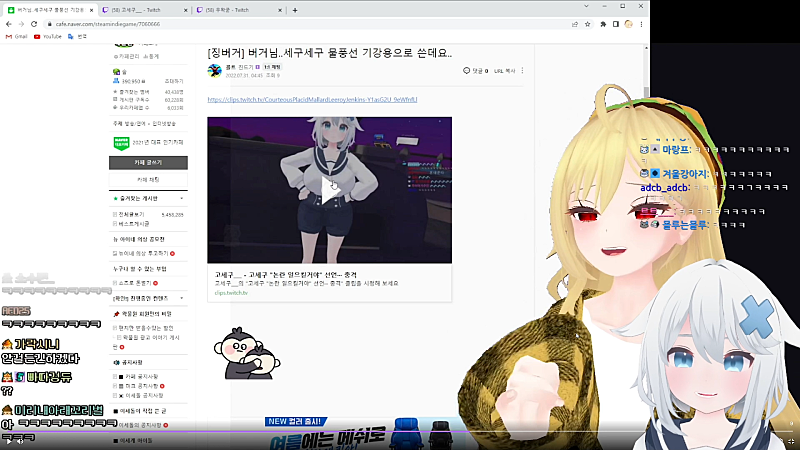Click the padlock icon in the address bar
800x450 pixels.
coord(49,24)
